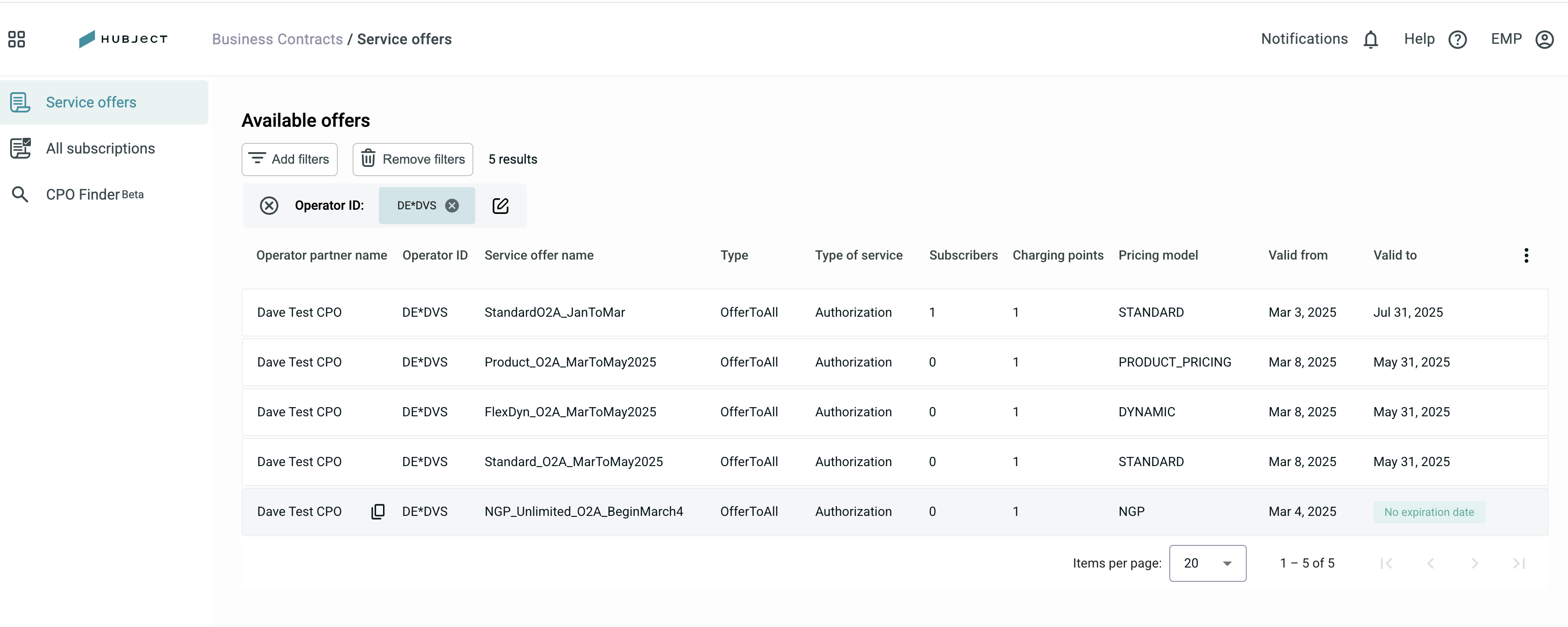Expand the Items per page dropdown
This screenshot has height=627, width=1568.
(x=1207, y=563)
